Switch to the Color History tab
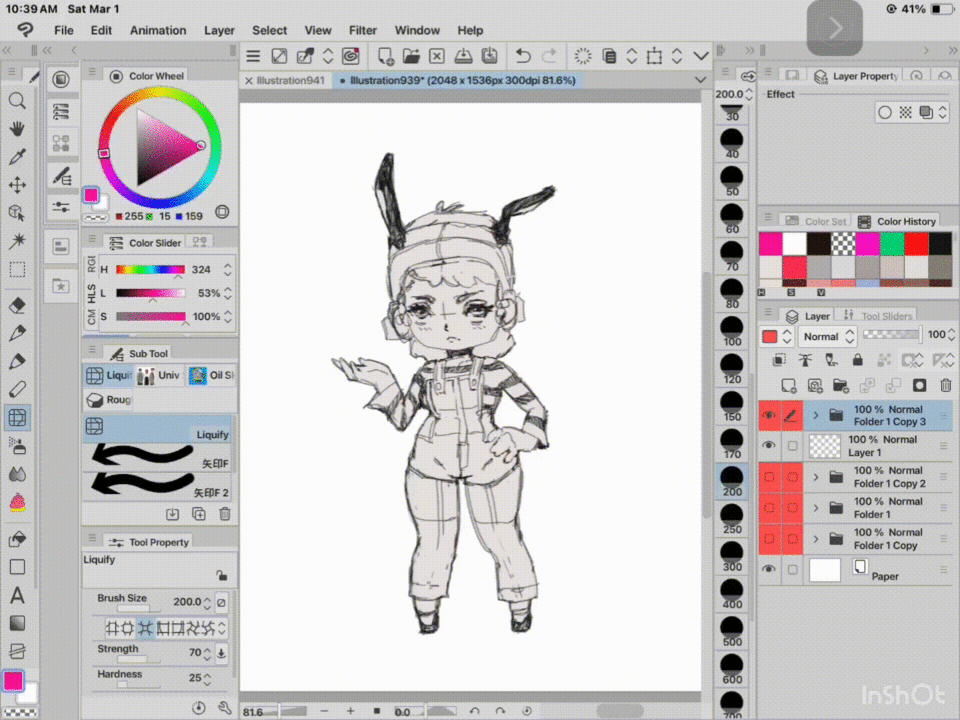 tap(905, 221)
